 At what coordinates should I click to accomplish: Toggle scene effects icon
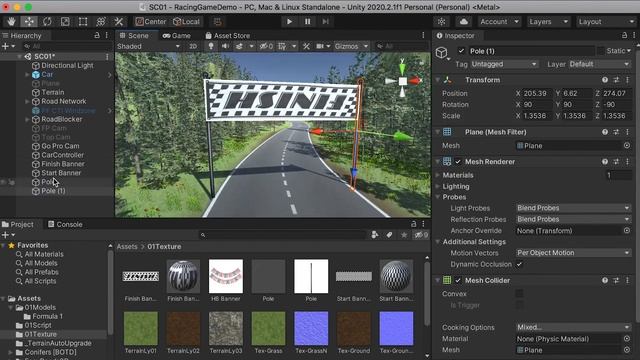click(240, 47)
